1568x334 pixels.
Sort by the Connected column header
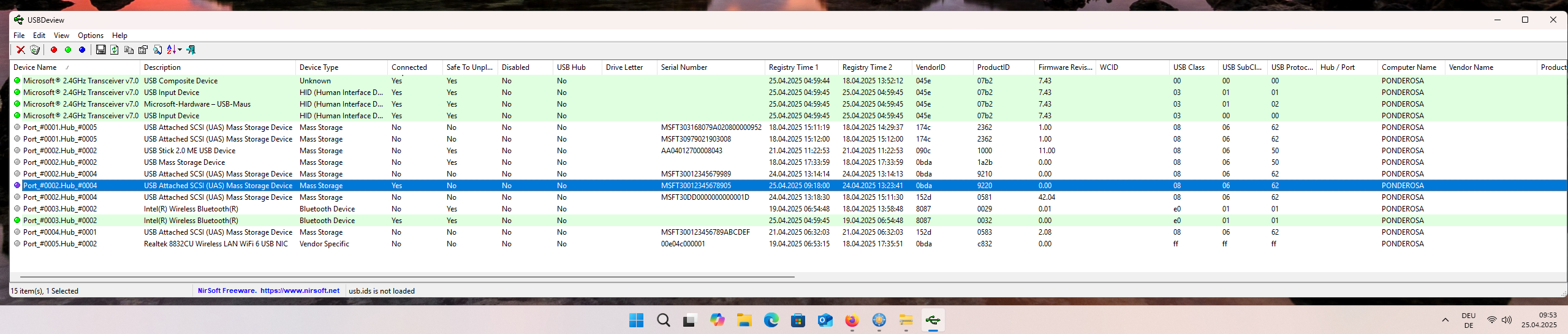[x=415, y=67]
